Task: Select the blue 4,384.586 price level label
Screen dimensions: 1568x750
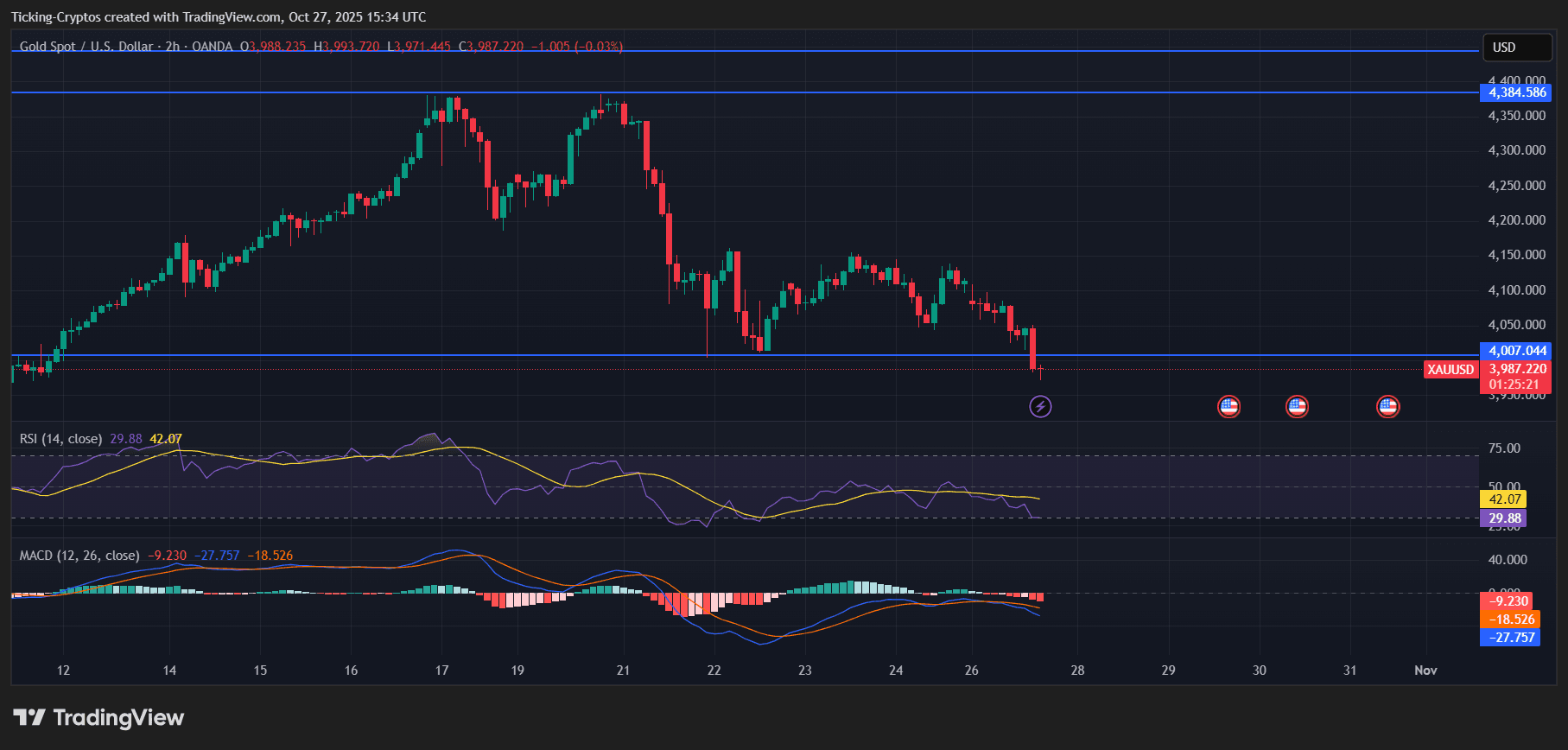Action: tap(1516, 92)
